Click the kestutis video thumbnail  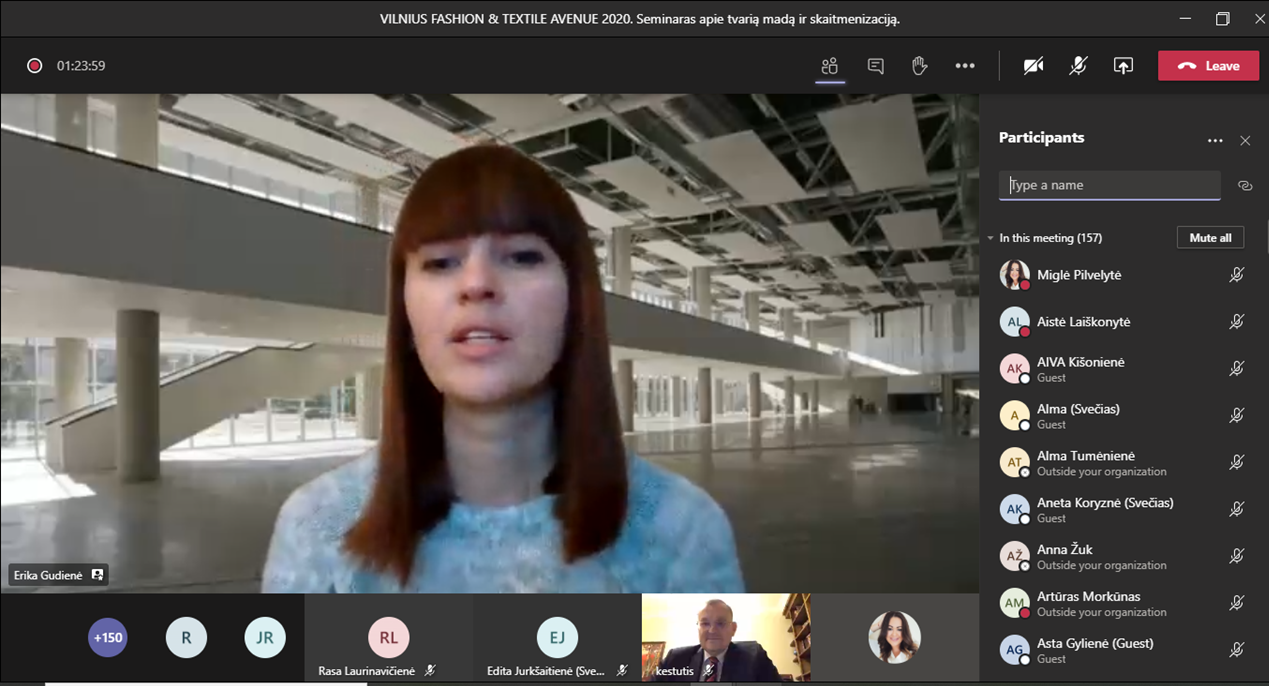pyautogui.click(x=725, y=637)
